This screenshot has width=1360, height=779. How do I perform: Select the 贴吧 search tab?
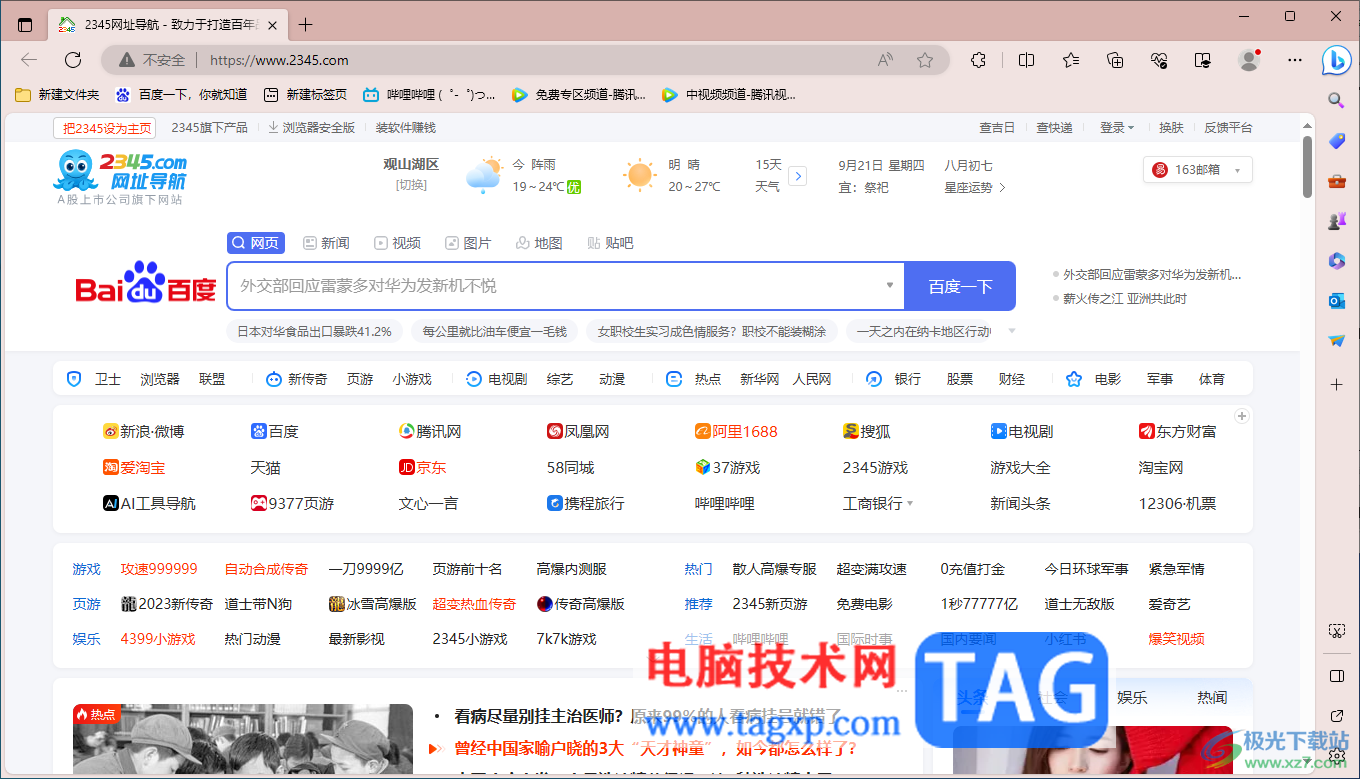click(x=610, y=243)
